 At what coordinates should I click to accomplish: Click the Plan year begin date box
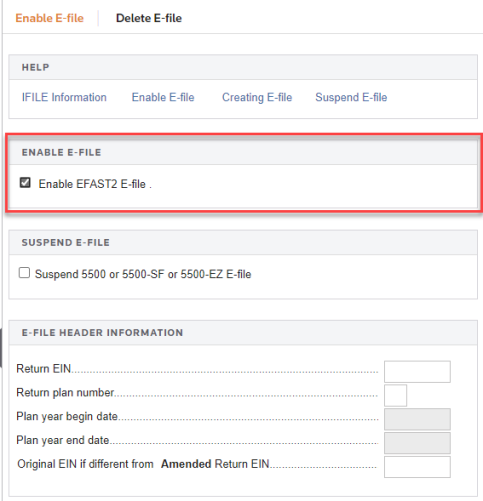coord(417,419)
